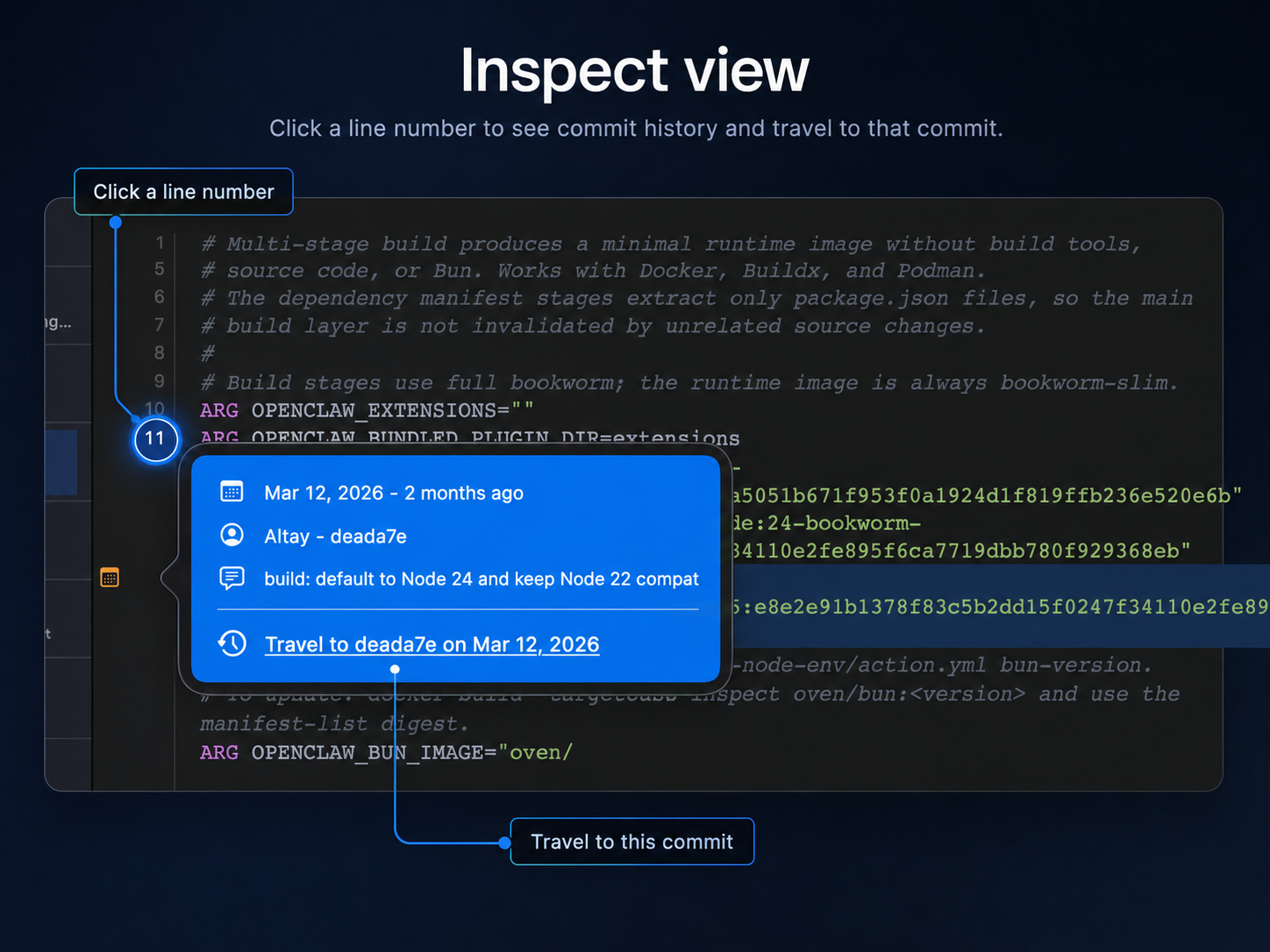Image resolution: width=1270 pixels, height=952 pixels.
Task: Click comment text 'node-env/action.yml bun-version.'
Action: tap(947, 665)
